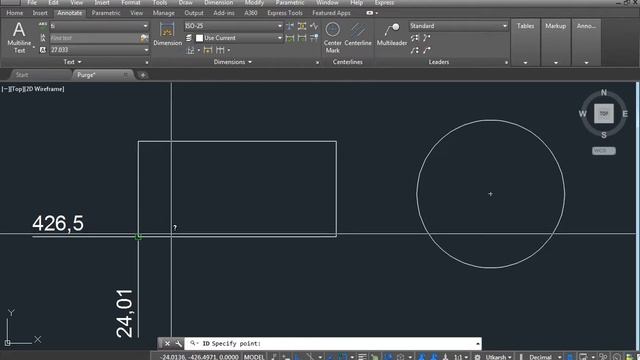Click the Find text input field

coord(95,38)
